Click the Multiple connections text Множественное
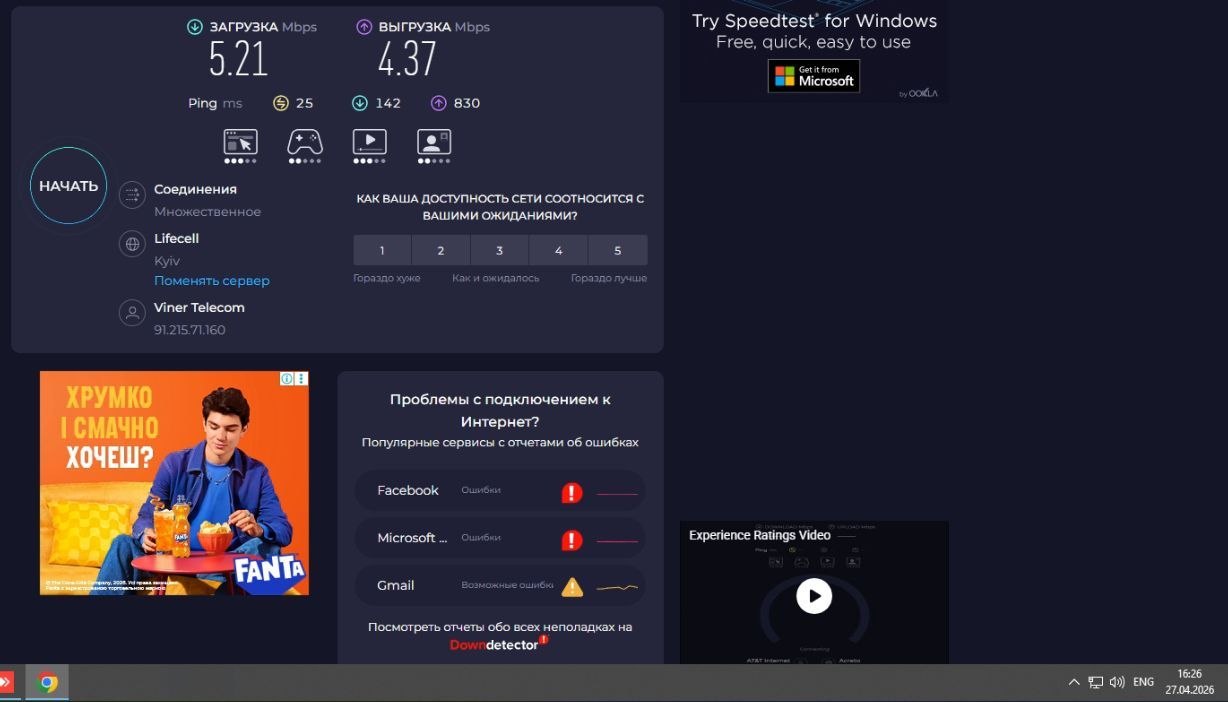This screenshot has height=702, width=1228. tap(207, 212)
